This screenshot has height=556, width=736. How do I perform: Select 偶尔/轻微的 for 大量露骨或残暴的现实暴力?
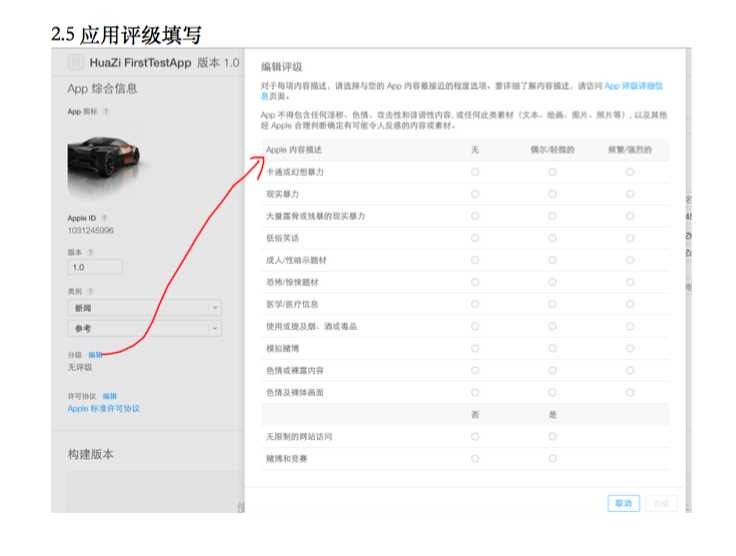(x=552, y=216)
